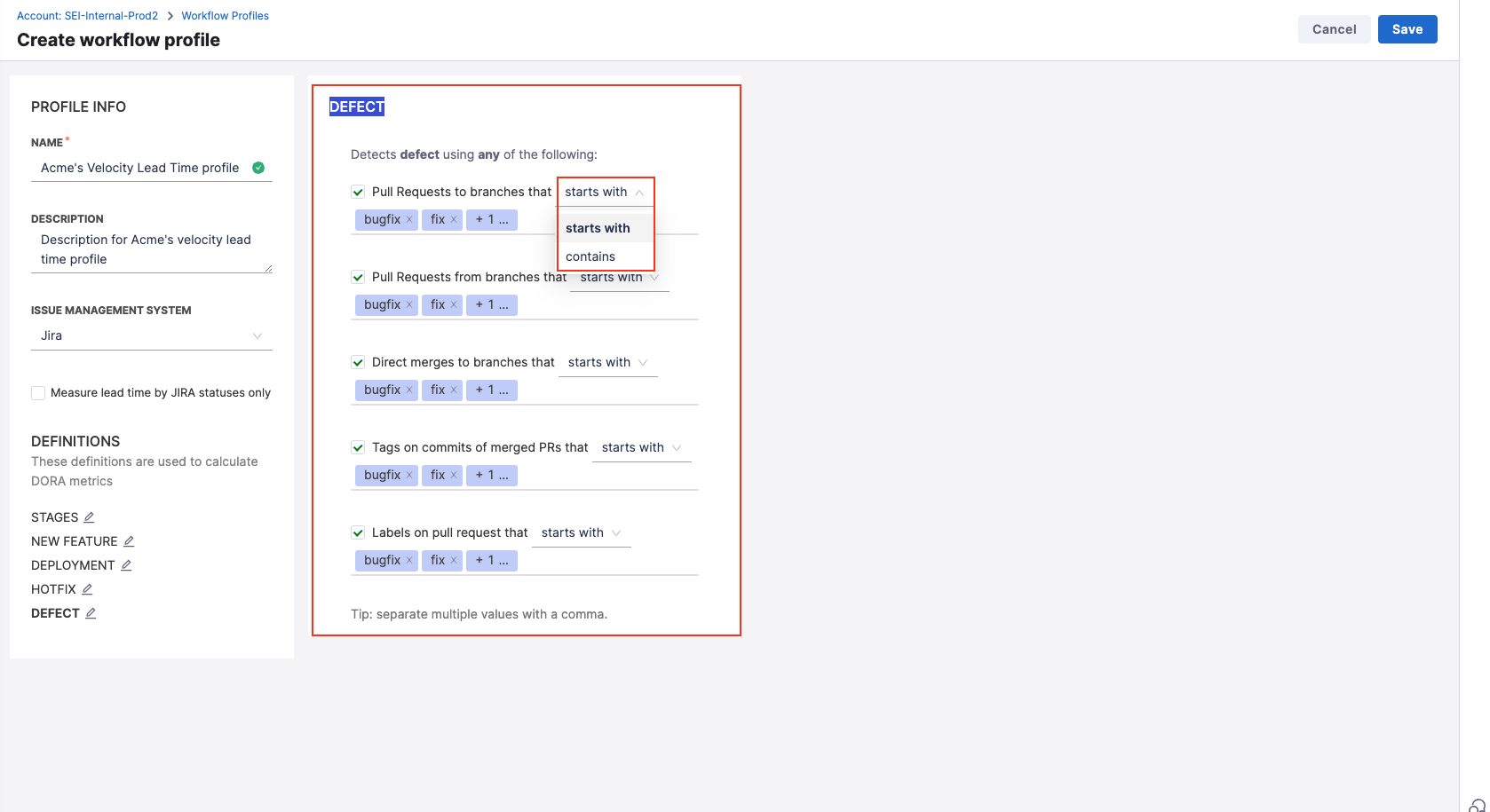Remove bugfix tag under Pull Requests to branches
The image size is (1490, 812).
[x=409, y=220]
